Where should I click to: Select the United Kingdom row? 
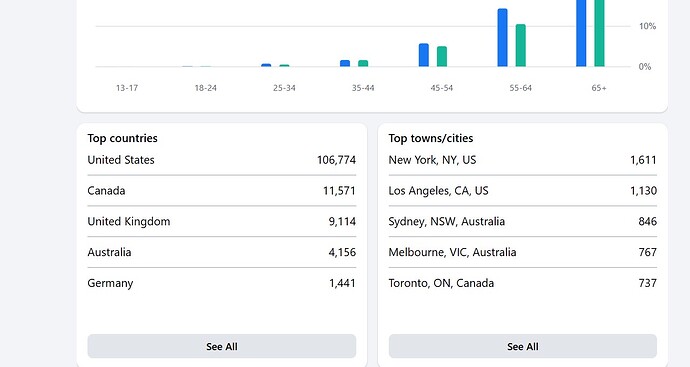tap(221, 221)
